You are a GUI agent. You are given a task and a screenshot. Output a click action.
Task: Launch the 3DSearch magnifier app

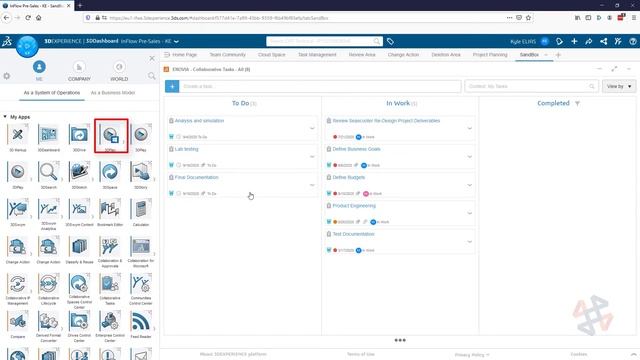point(49,172)
